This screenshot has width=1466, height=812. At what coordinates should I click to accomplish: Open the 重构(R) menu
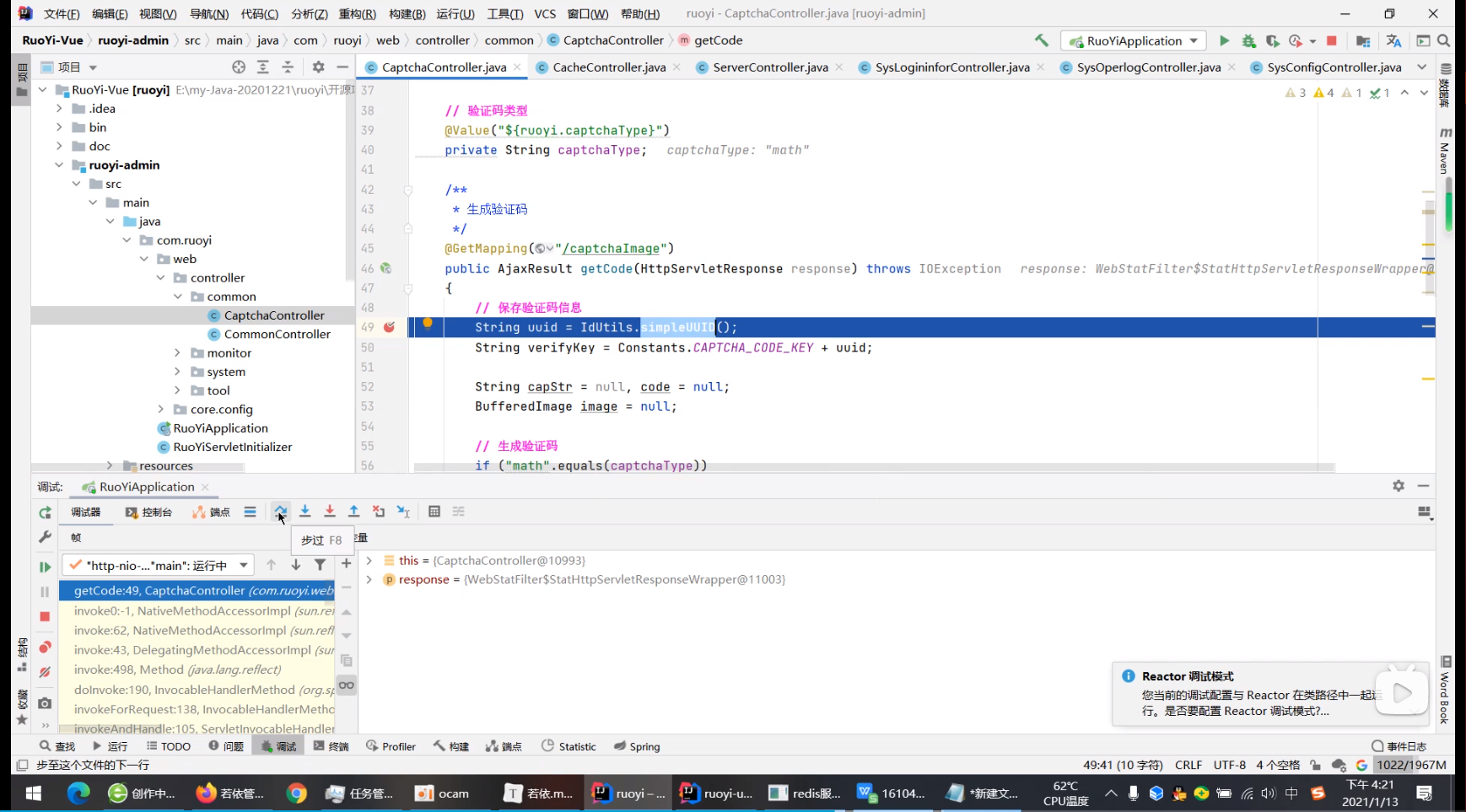[357, 13]
